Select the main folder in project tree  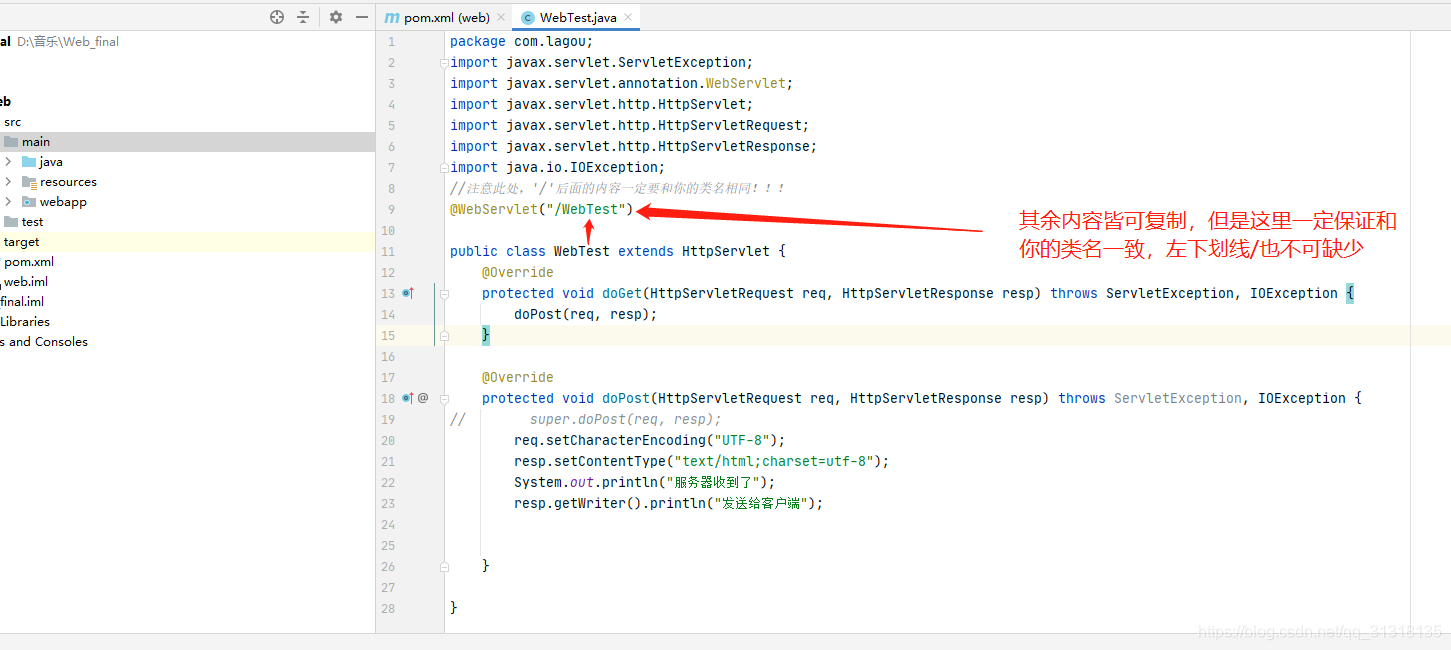coord(35,142)
